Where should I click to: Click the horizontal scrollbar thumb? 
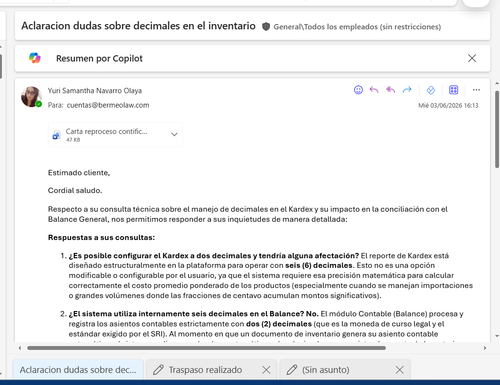click(x=206, y=348)
